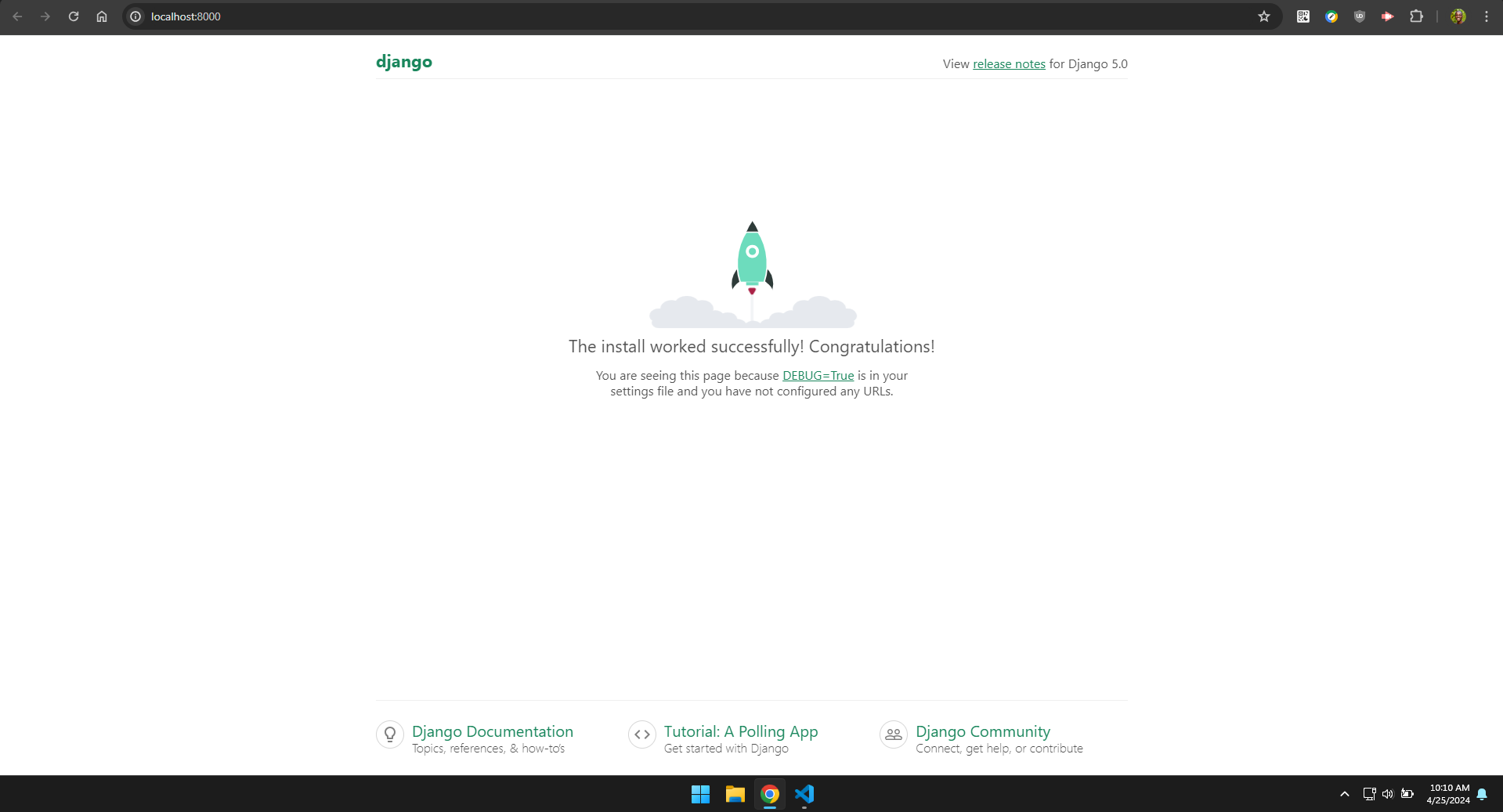Open the uBlock Origin shield extension
The height and width of the screenshot is (812, 1503).
point(1360,16)
